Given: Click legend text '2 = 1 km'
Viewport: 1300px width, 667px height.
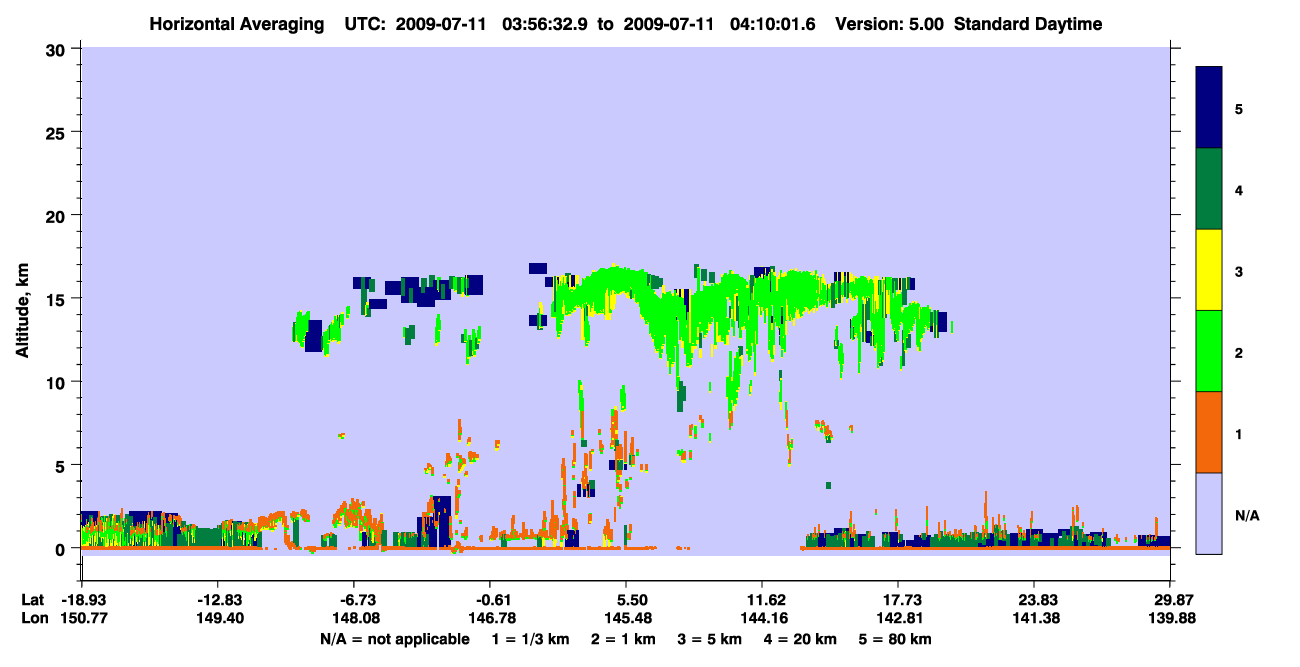Looking at the screenshot, I should 624,639.
